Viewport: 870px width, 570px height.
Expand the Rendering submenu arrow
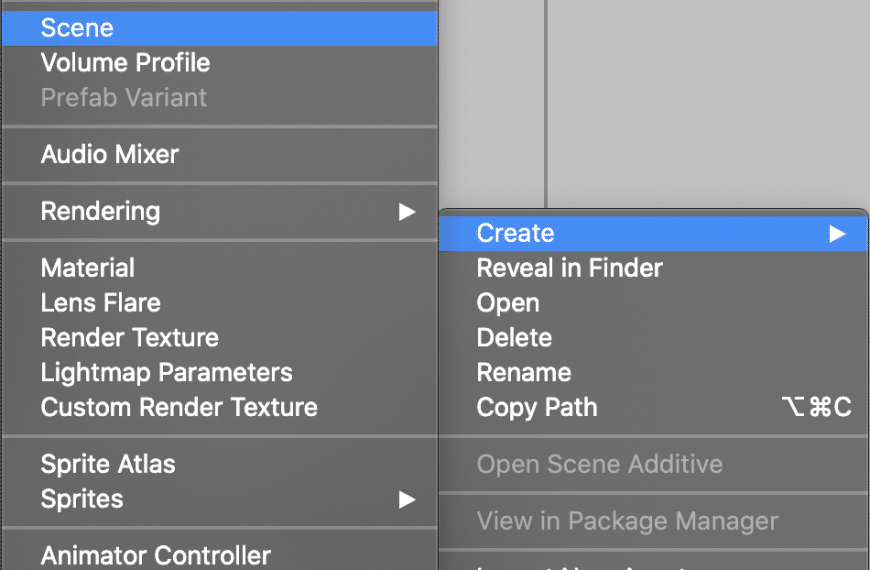pos(407,211)
